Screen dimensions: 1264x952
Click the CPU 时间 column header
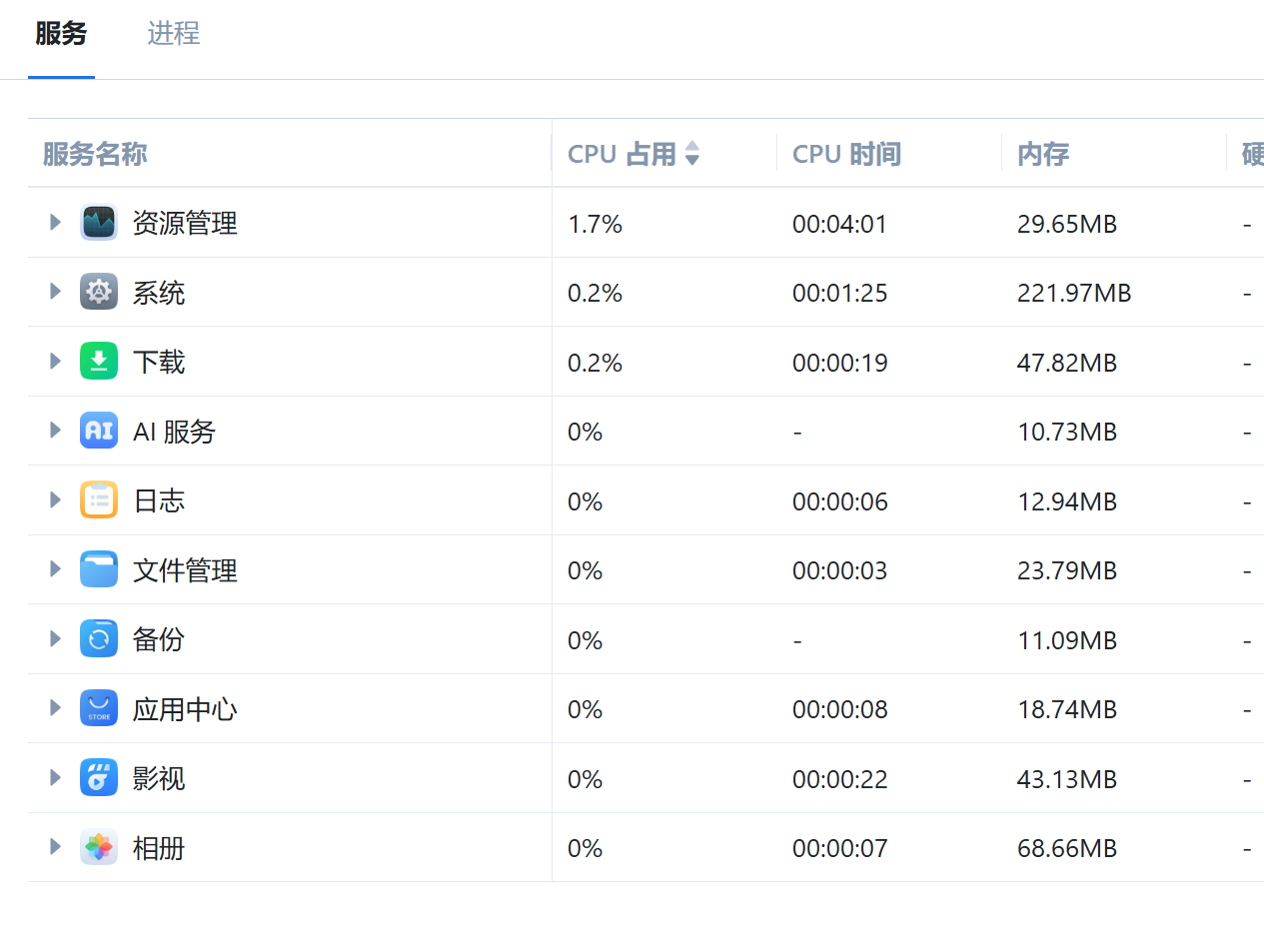pos(846,154)
